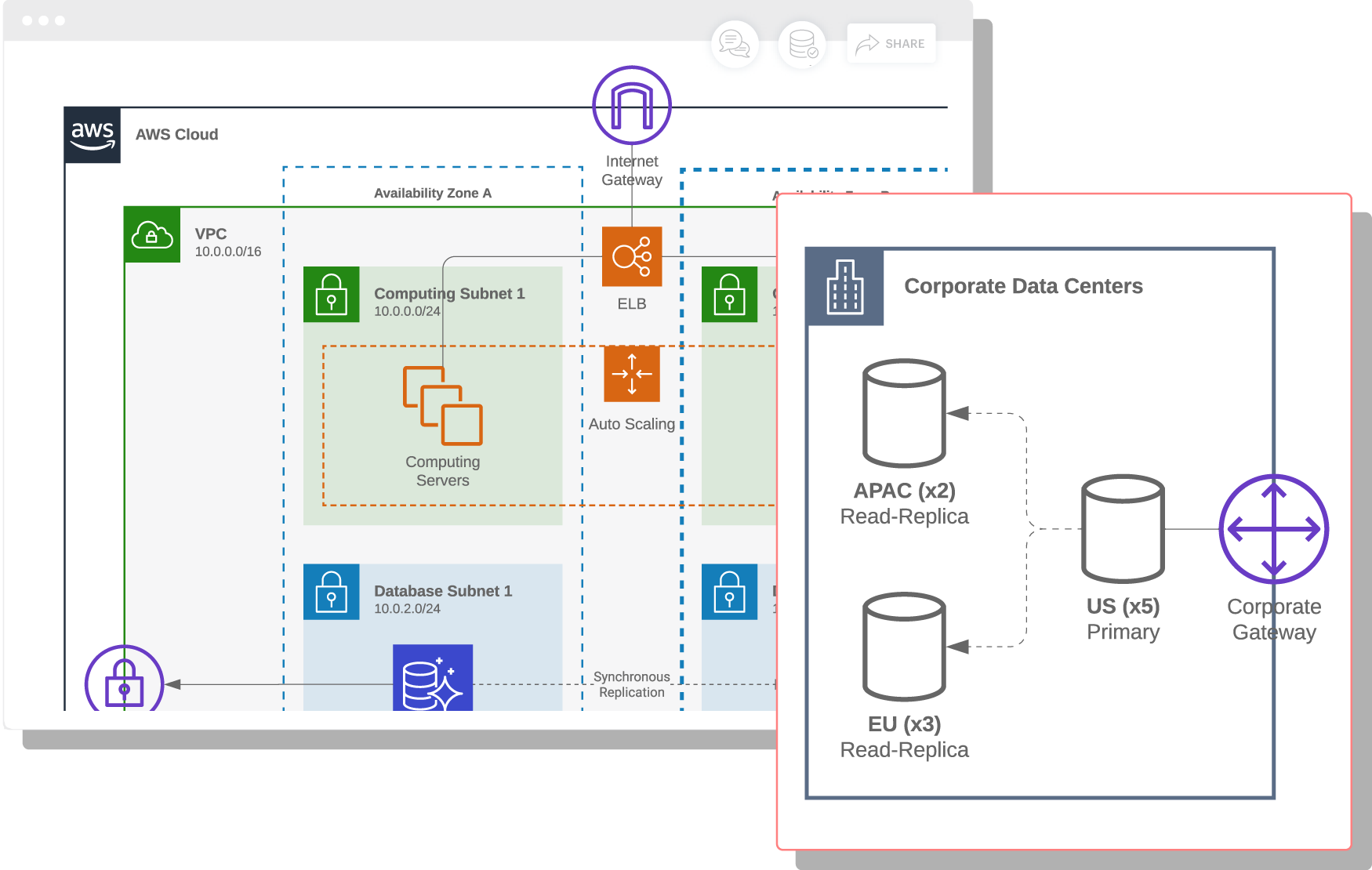The image size is (1372, 870).
Task: Select the Auto Scaling icon
Action: point(632,375)
